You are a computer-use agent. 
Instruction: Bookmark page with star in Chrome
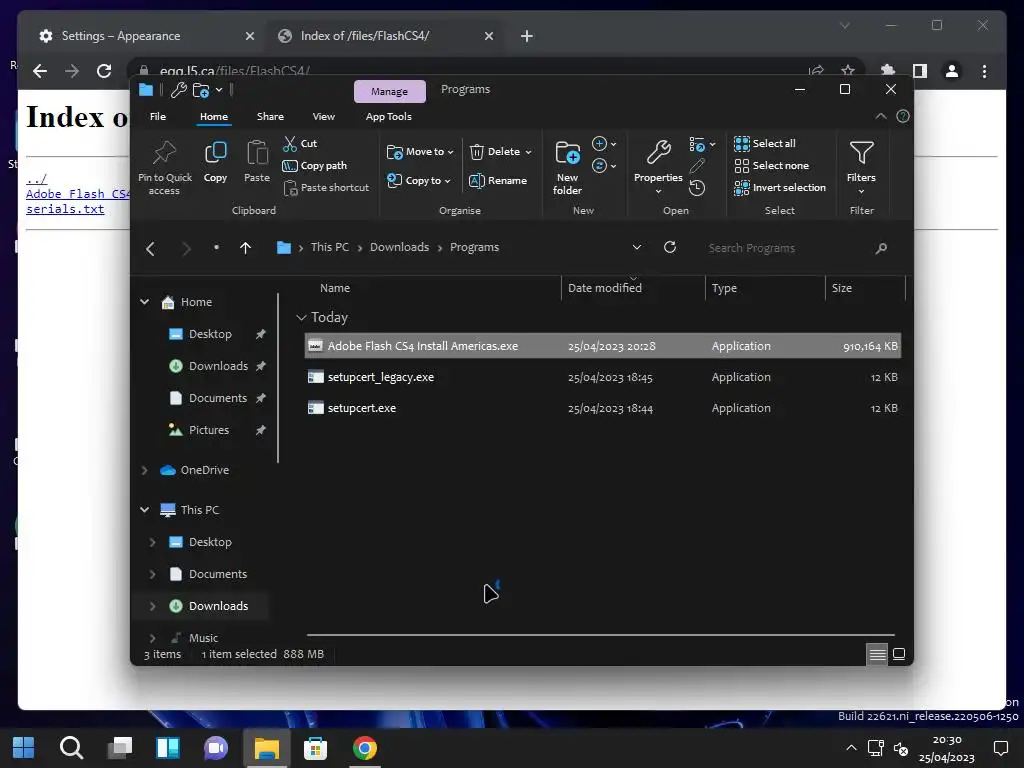click(848, 71)
